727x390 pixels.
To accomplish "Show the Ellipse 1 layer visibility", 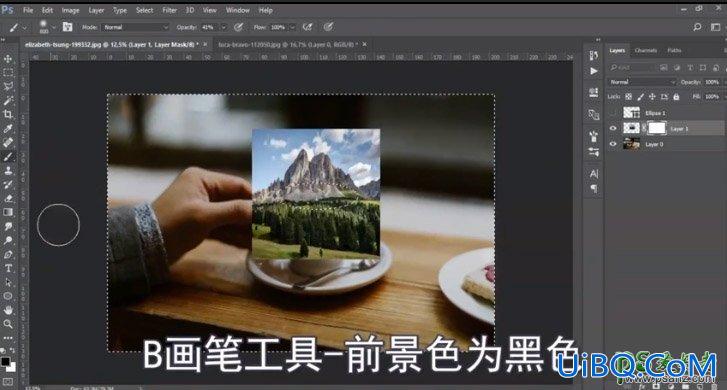I will (x=613, y=113).
